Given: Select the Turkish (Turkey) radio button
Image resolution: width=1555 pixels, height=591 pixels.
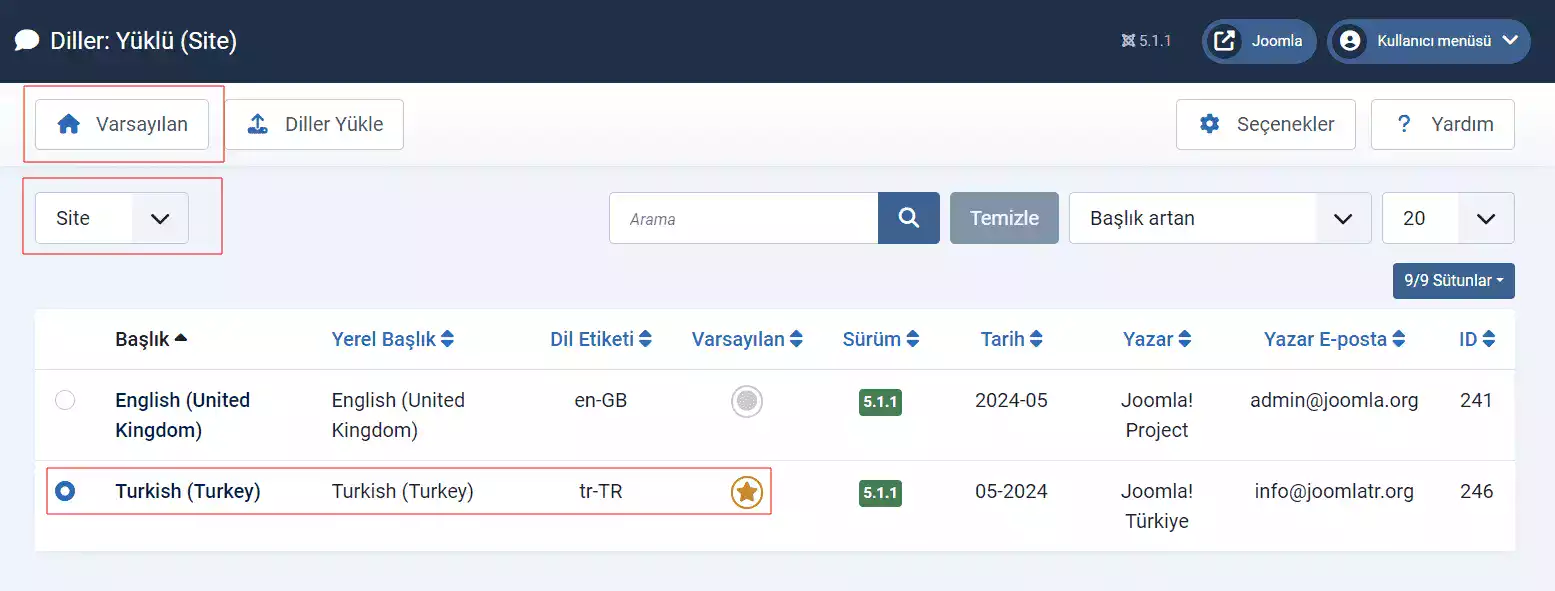Looking at the screenshot, I should coord(65,491).
